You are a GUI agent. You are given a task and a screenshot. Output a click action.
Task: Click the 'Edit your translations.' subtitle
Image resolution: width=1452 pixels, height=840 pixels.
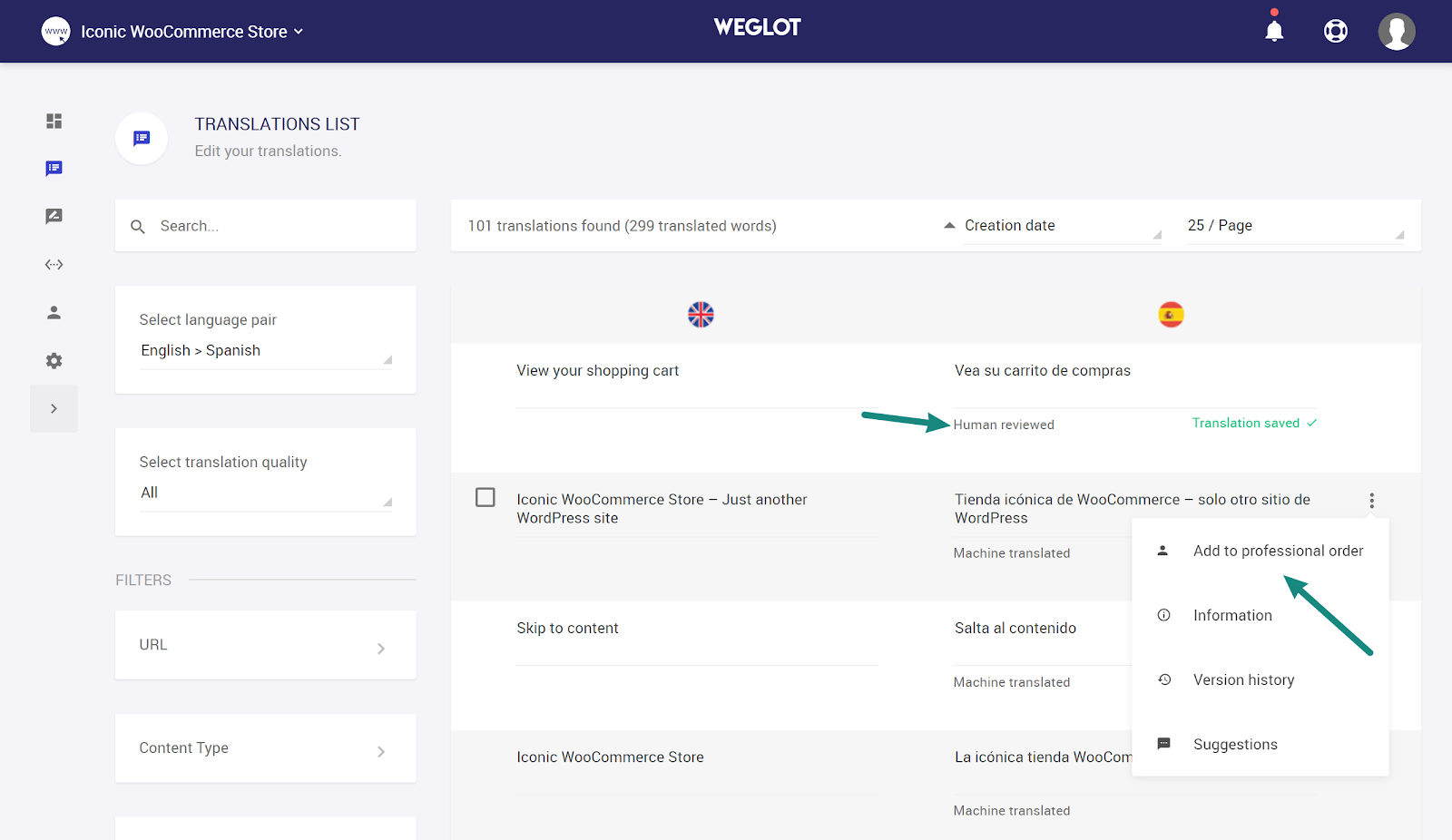coord(268,151)
